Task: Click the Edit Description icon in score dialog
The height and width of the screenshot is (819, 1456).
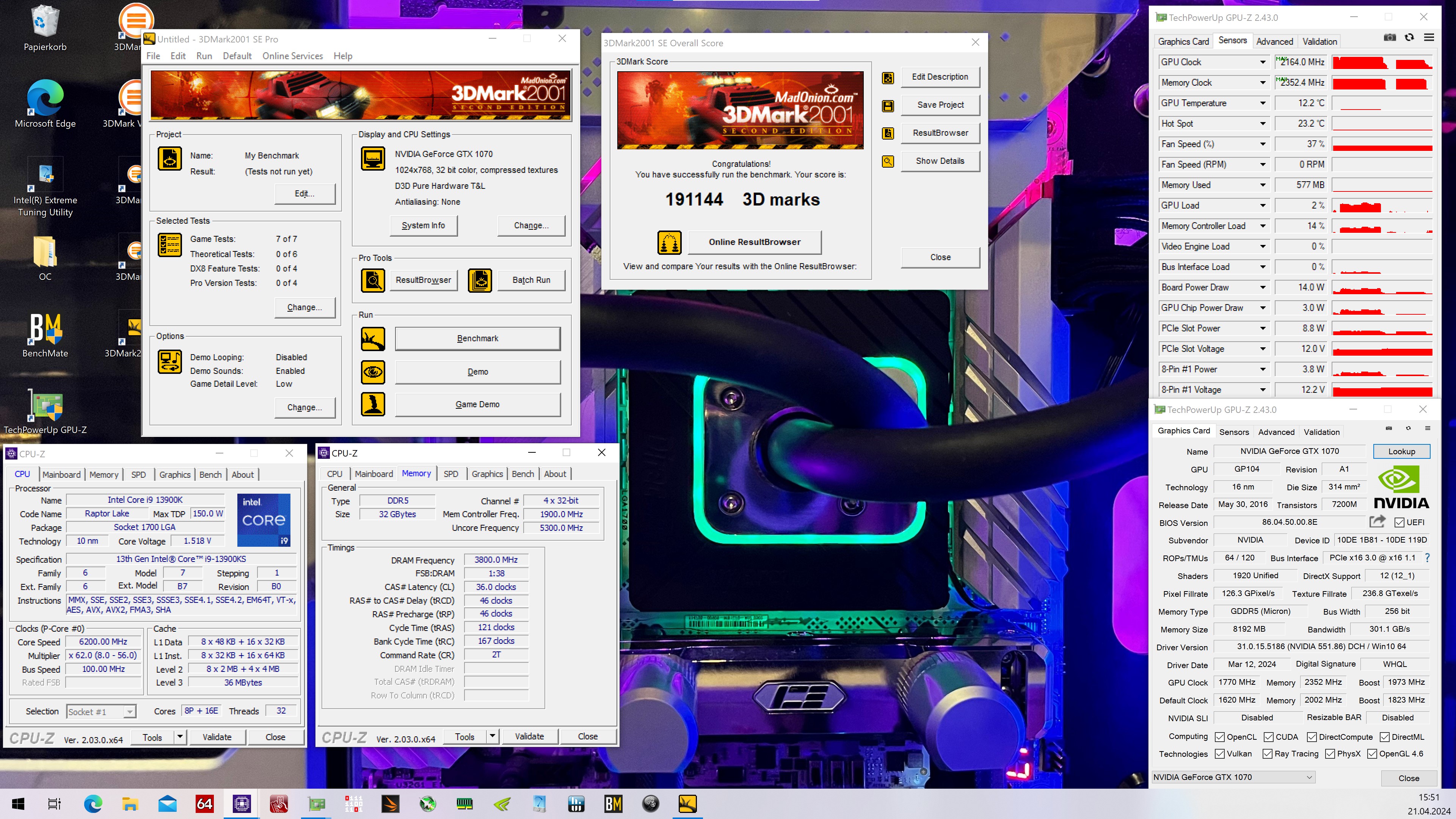Action: point(888,77)
